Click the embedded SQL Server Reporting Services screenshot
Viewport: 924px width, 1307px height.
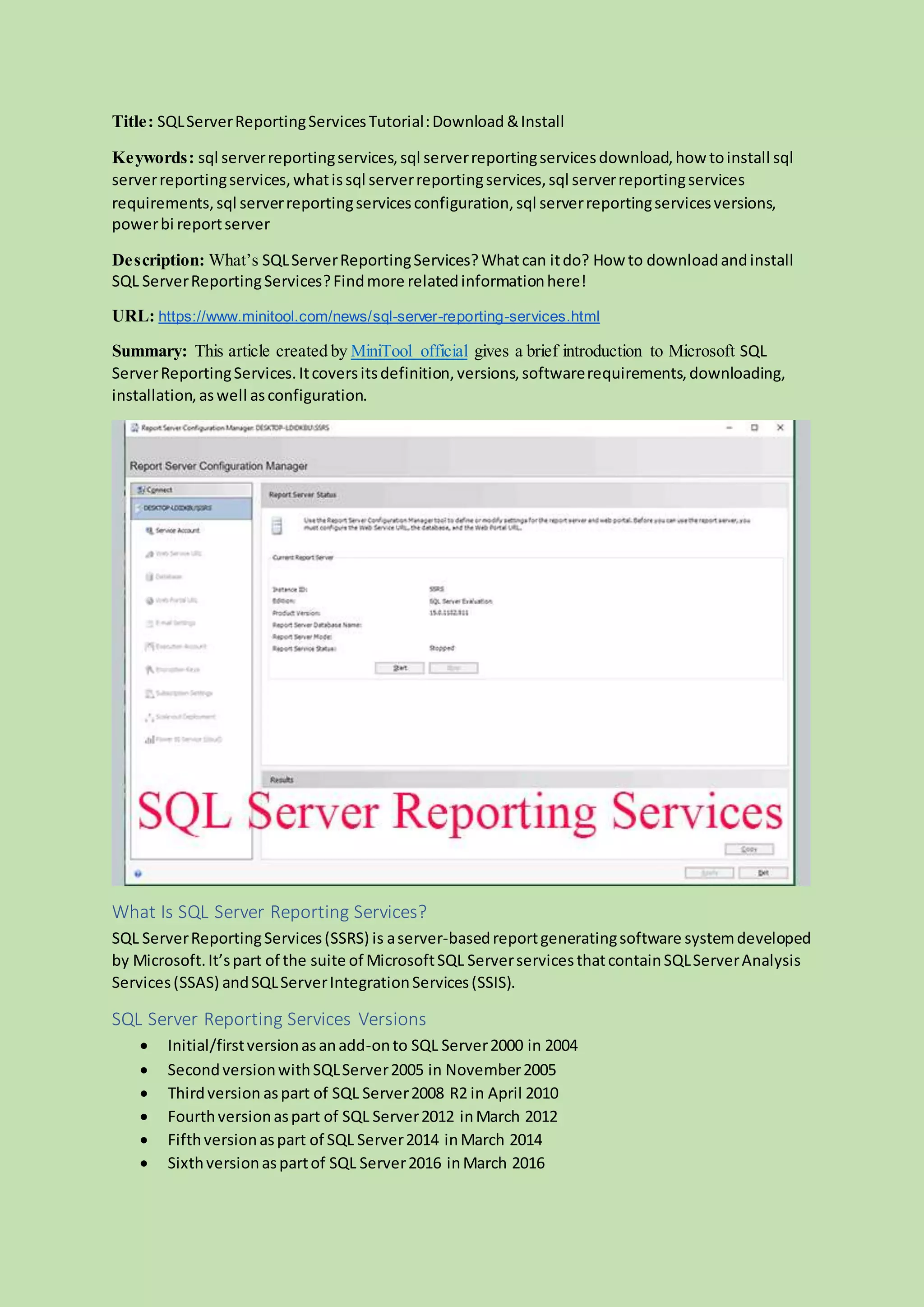point(461,653)
